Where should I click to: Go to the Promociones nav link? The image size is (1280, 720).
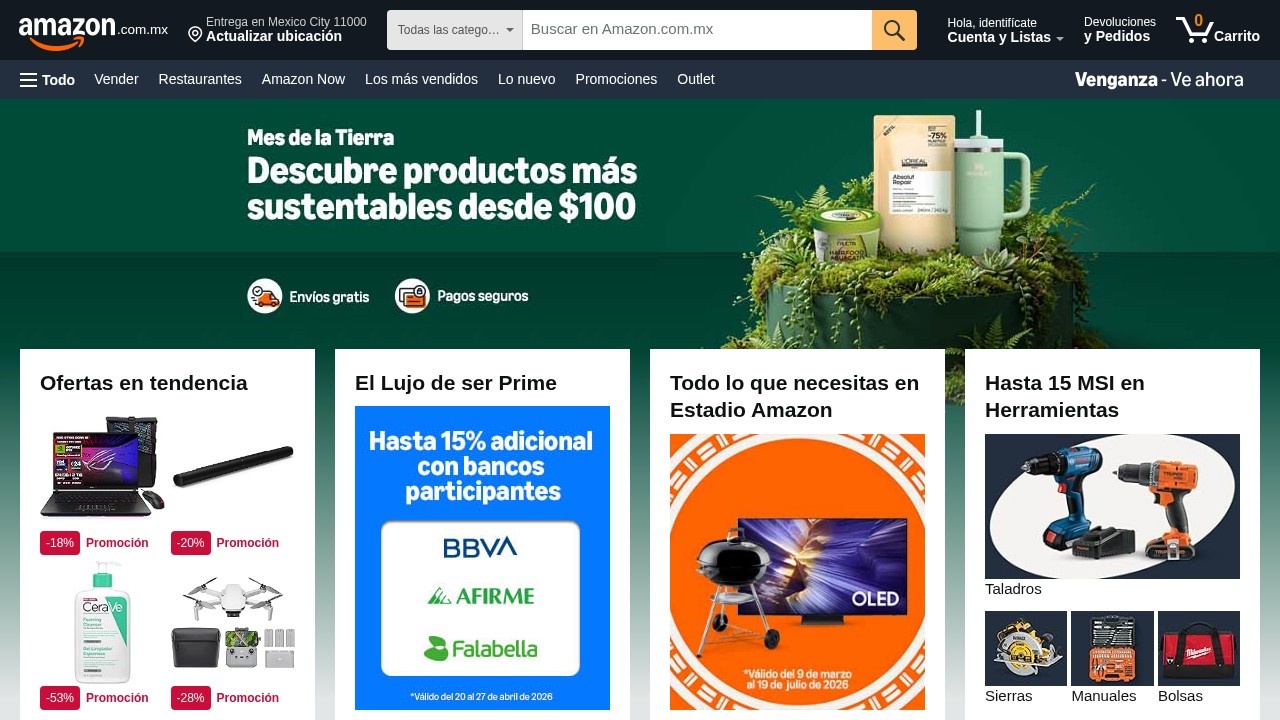point(616,79)
